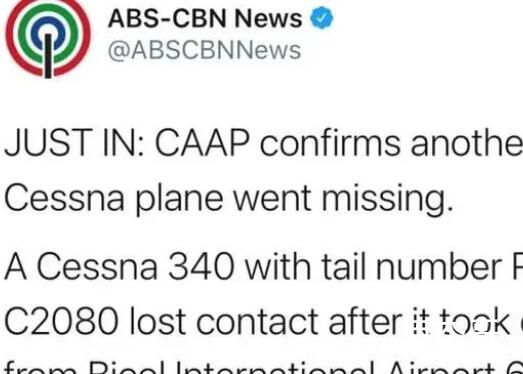Click the blue inner ring of logo

(48, 28)
